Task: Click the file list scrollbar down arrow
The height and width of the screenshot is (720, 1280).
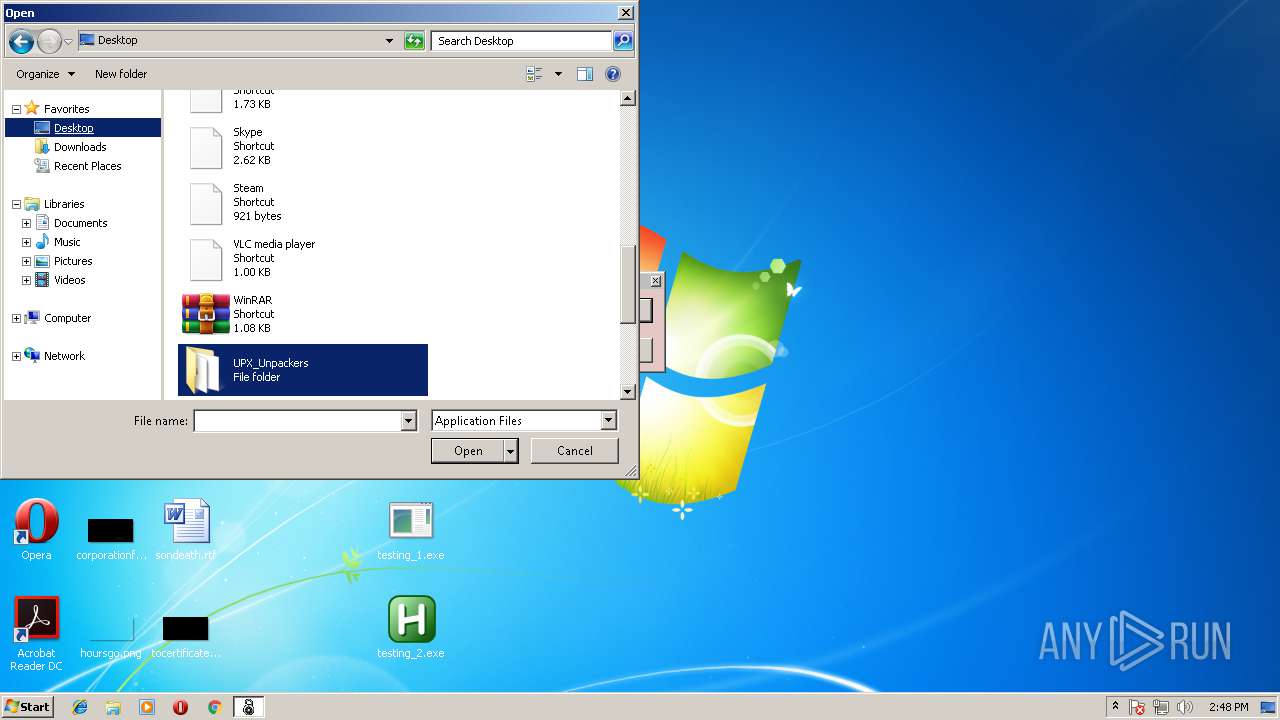Action: pos(628,392)
